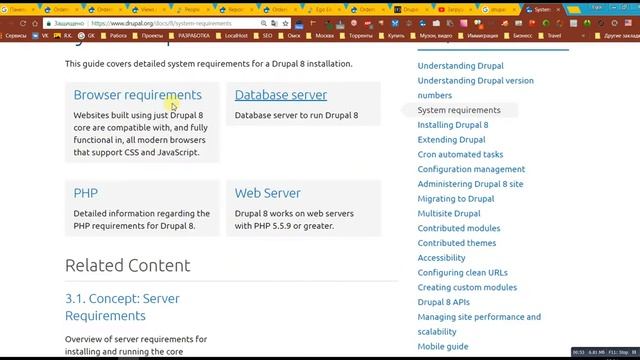Open the Музон, видео bookmarks folder
The image size is (640, 360).
431,36
